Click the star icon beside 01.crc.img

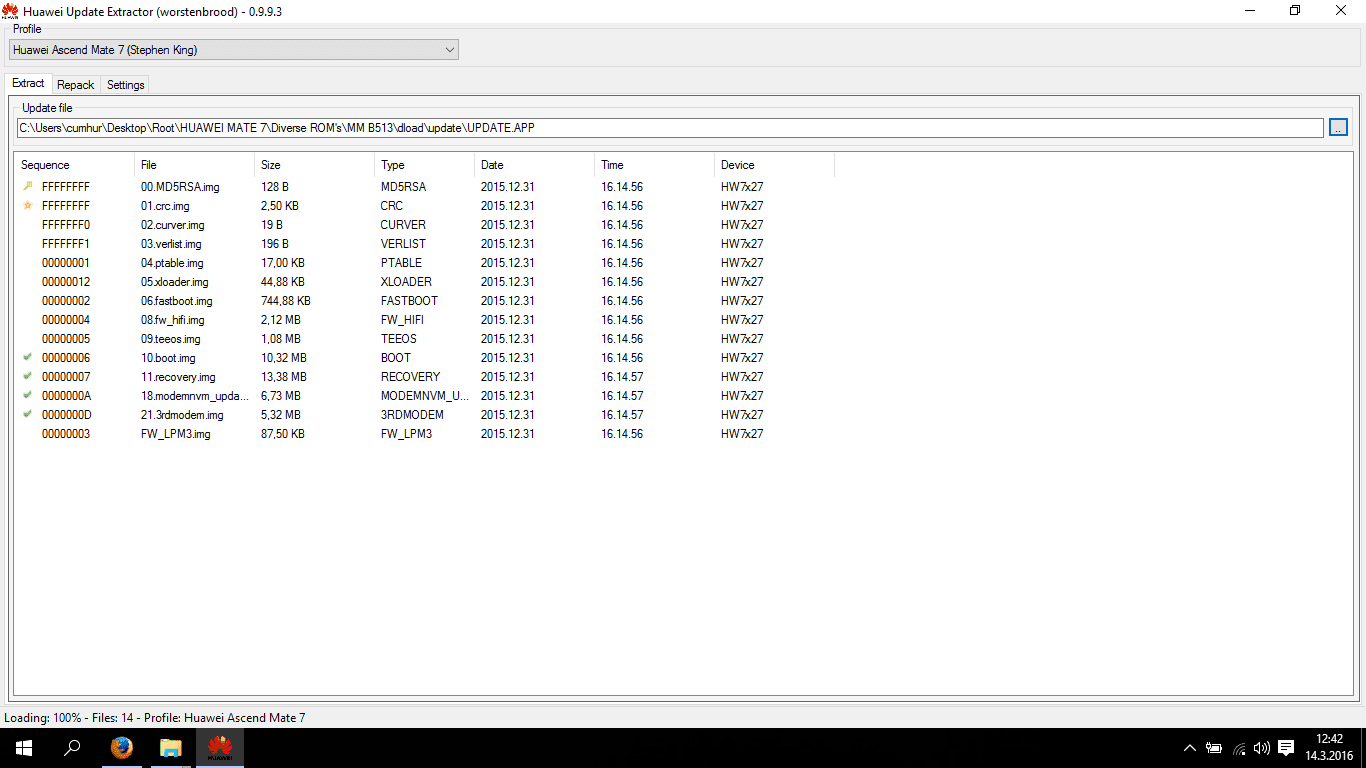(28, 205)
